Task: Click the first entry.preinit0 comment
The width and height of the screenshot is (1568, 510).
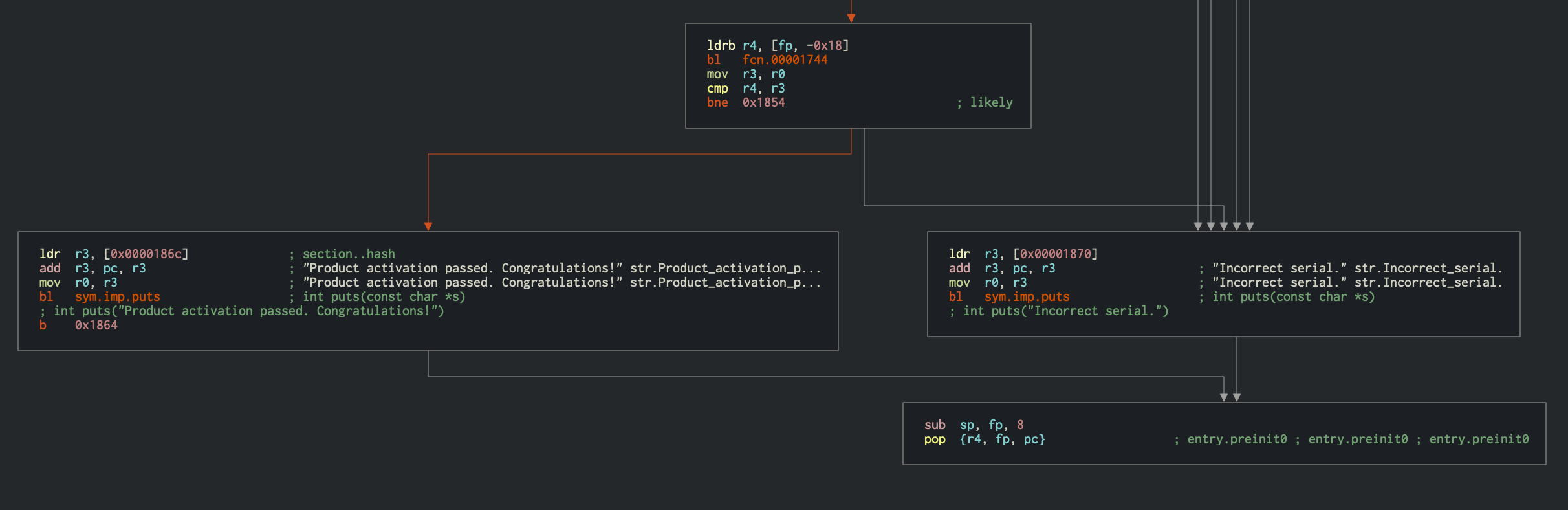Action: click(x=1236, y=439)
